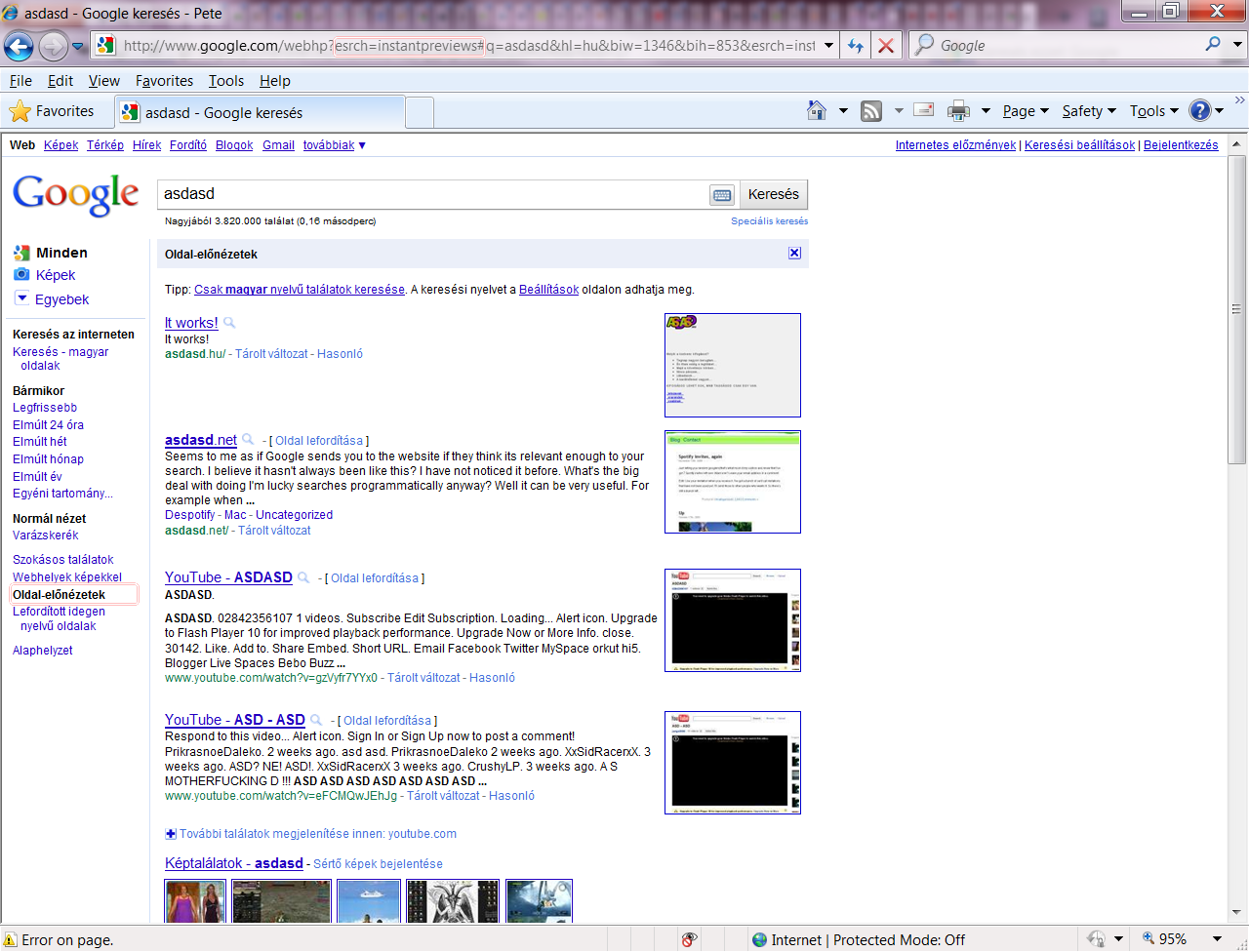
Task: Open the View menu
Action: 104,81
